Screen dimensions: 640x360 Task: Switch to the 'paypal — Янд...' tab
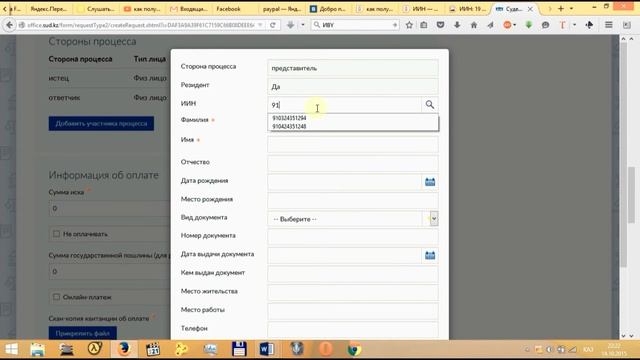282,9
